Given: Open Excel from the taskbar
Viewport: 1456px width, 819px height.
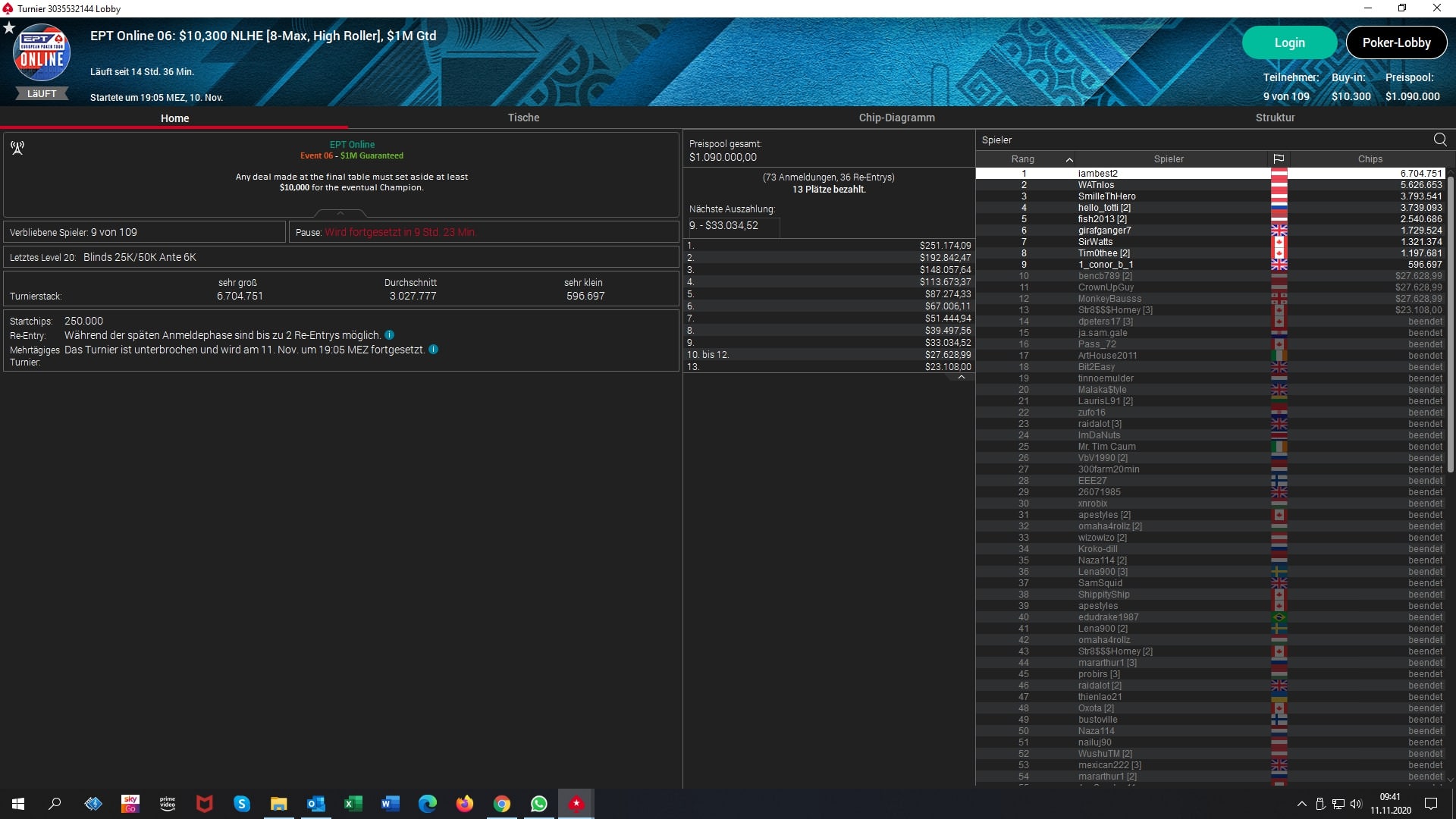Looking at the screenshot, I should click(353, 804).
